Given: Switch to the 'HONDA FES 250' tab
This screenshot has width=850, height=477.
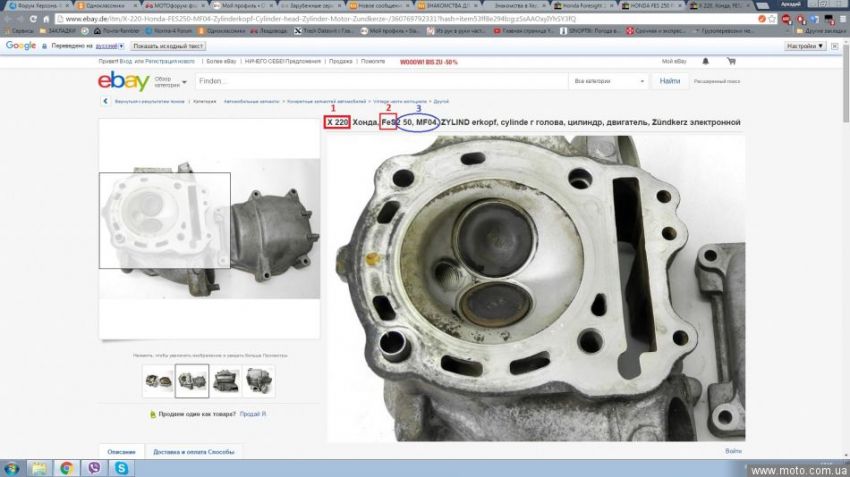Looking at the screenshot, I should click(651, 5).
